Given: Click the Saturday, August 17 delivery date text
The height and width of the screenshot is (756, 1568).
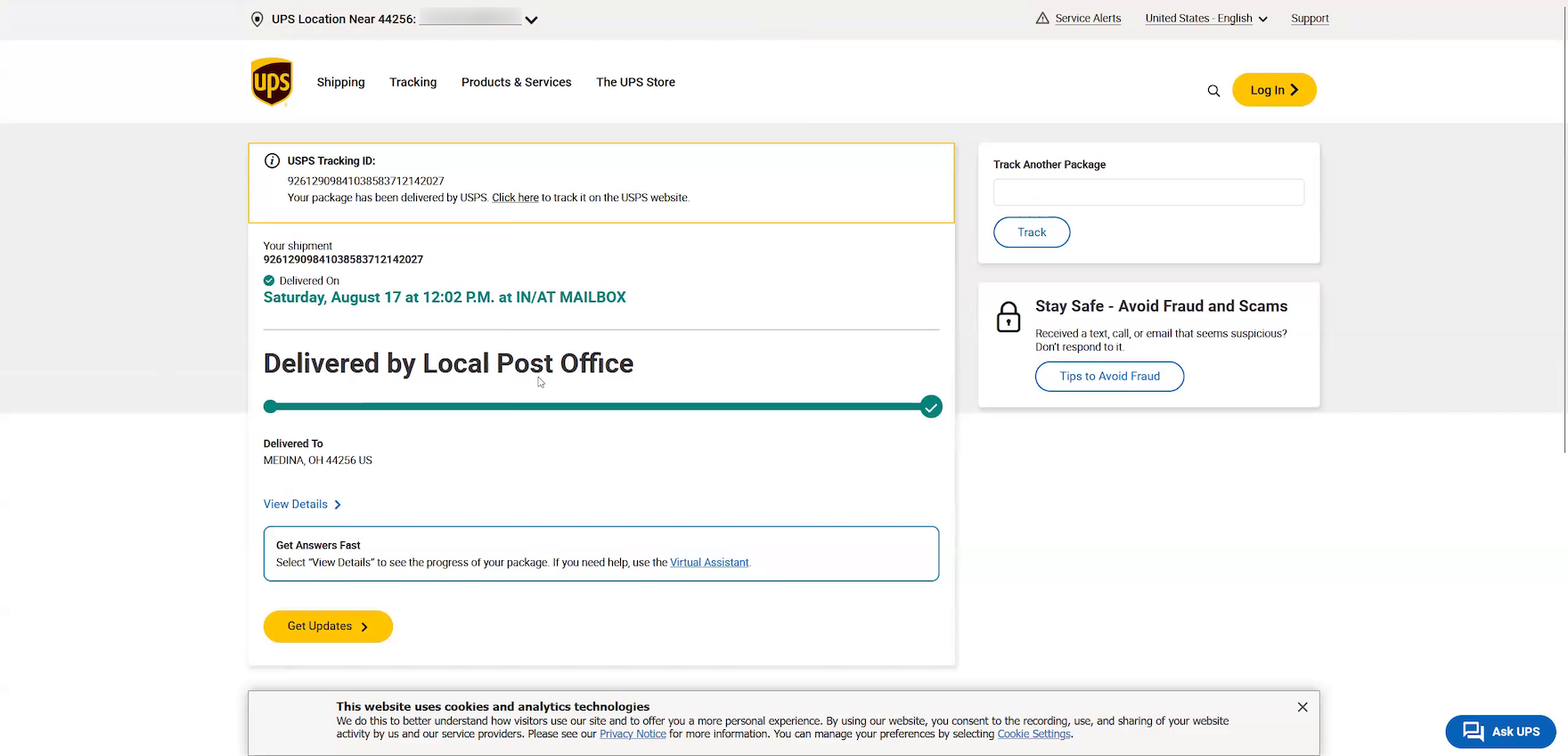Looking at the screenshot, I should tap(445, 297).
